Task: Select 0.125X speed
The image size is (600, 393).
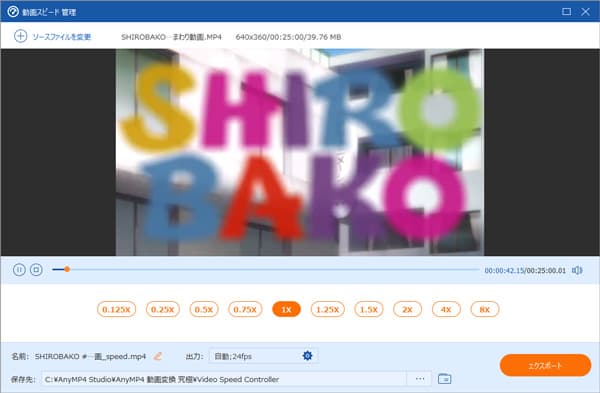Action: click(x=116, y=309)
